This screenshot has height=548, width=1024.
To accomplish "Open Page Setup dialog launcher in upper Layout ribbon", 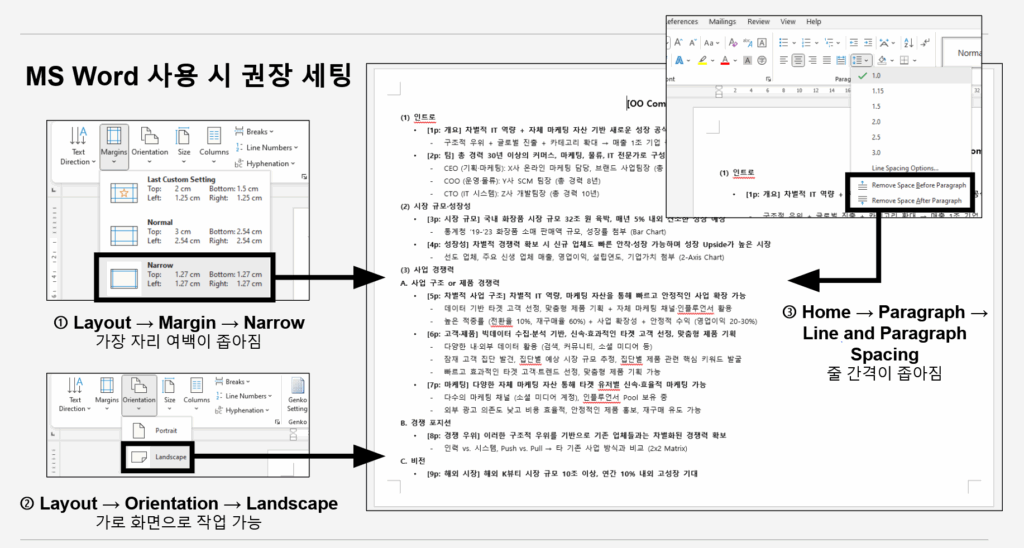I will pyautogui.click(x=304, y=176).
